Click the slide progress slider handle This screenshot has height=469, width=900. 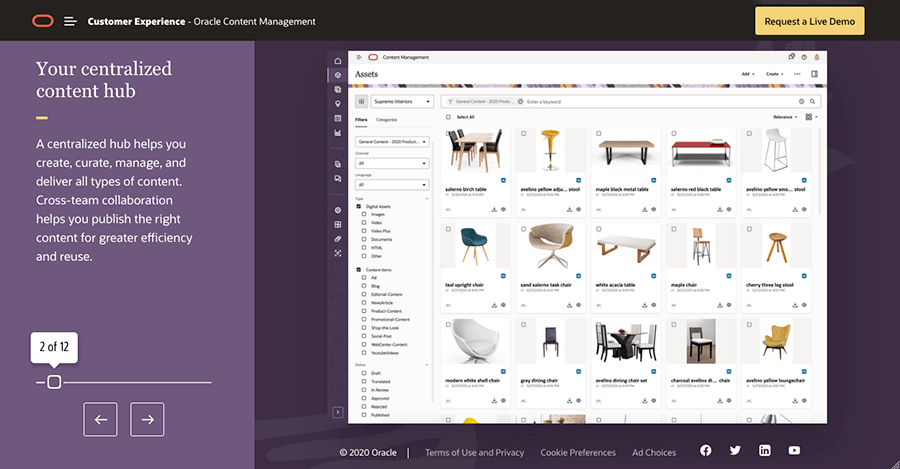[54, 382]
